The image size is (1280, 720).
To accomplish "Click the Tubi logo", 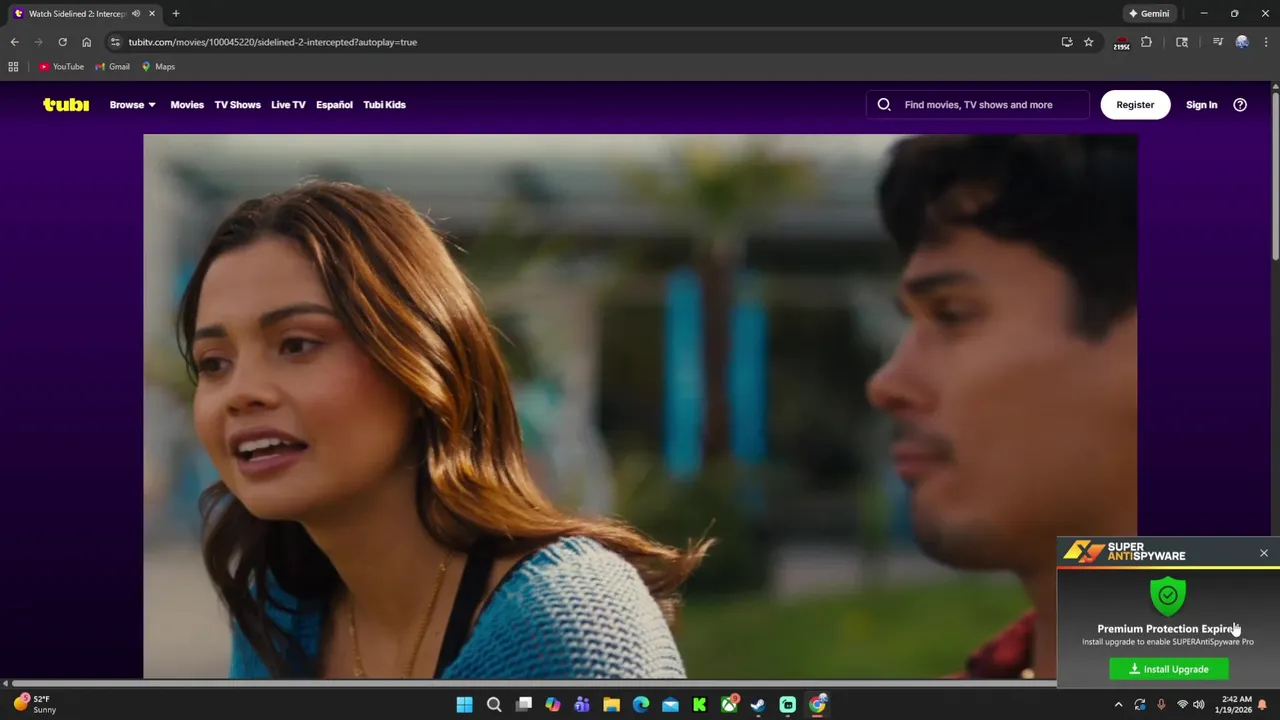I will 66,104.
